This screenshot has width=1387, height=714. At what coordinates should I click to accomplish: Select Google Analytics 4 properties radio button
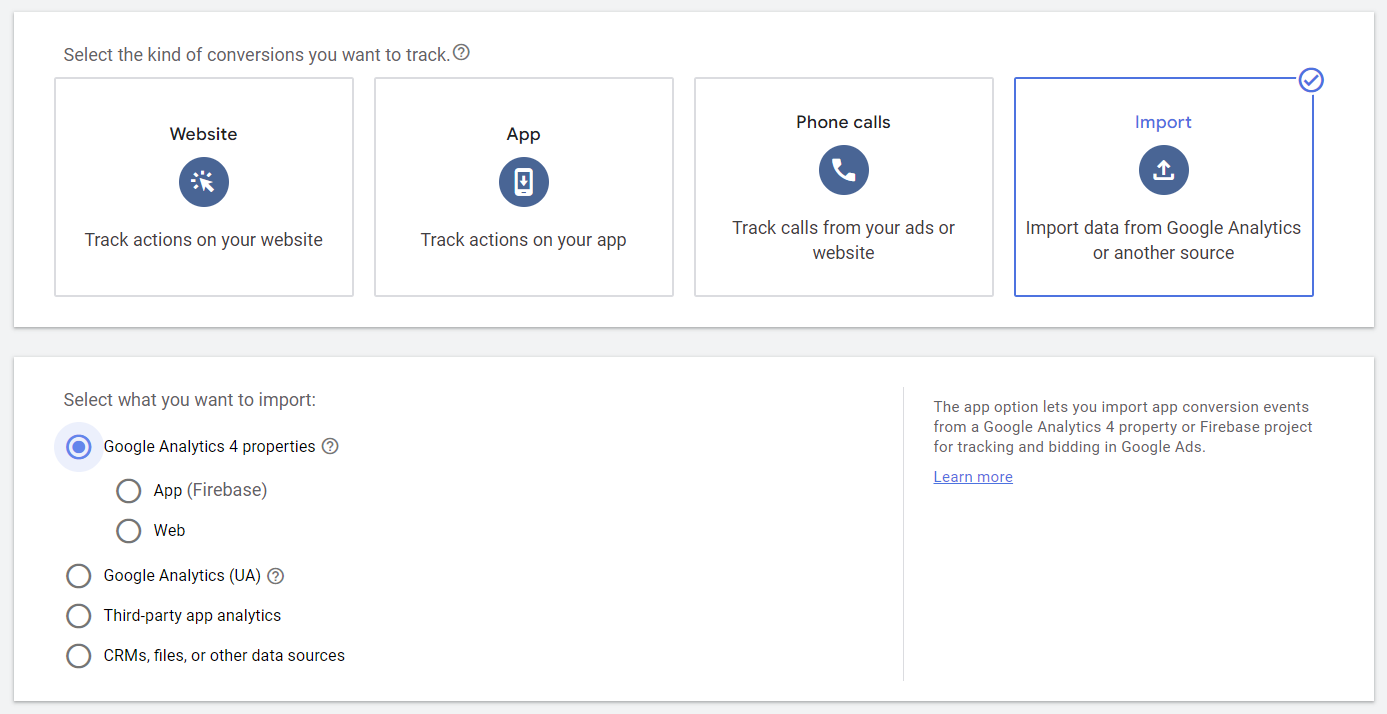pyautogui.click(x=79, y=447)
